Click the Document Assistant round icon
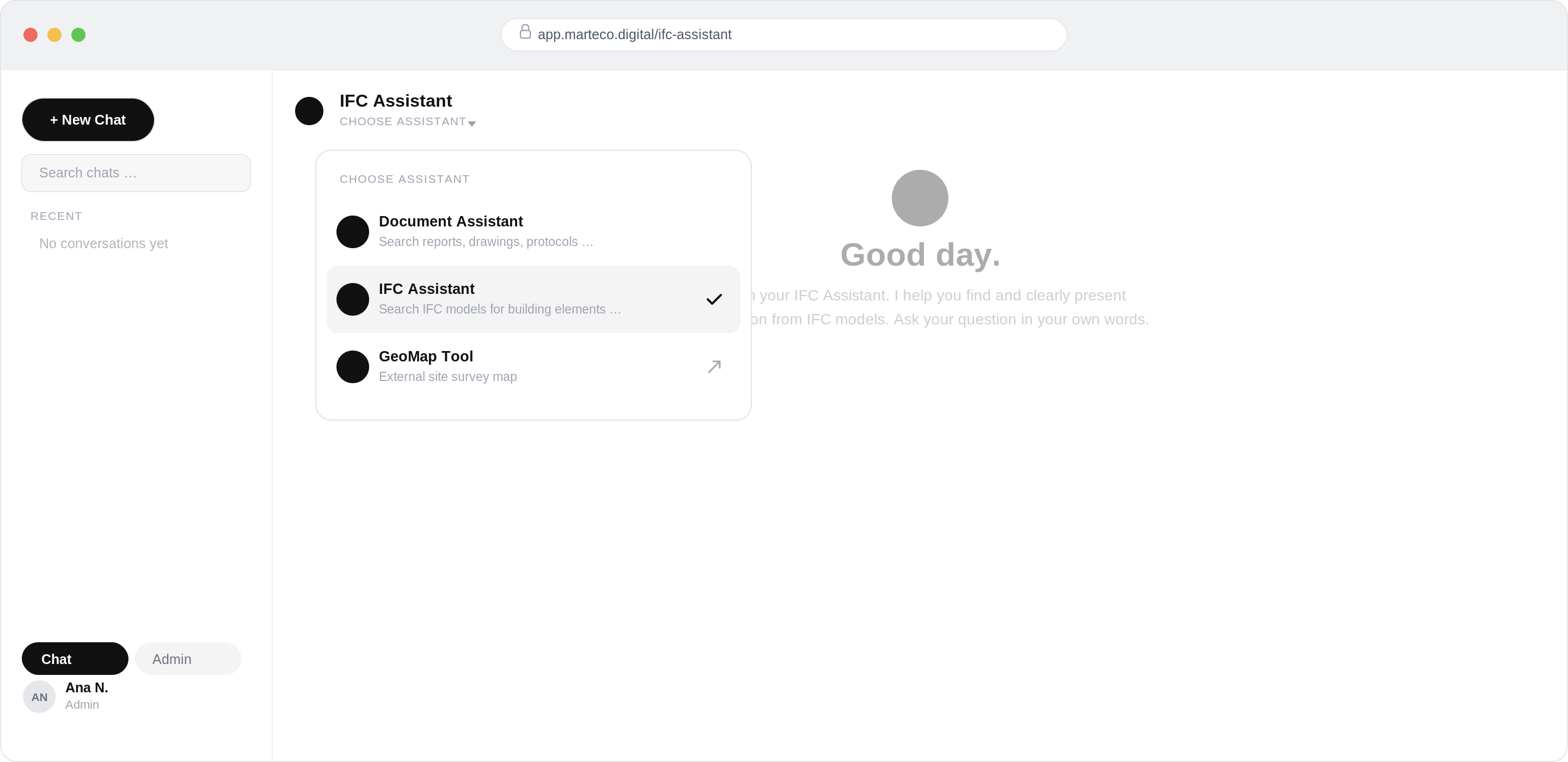1568x762 pixels. coord(352,232)
